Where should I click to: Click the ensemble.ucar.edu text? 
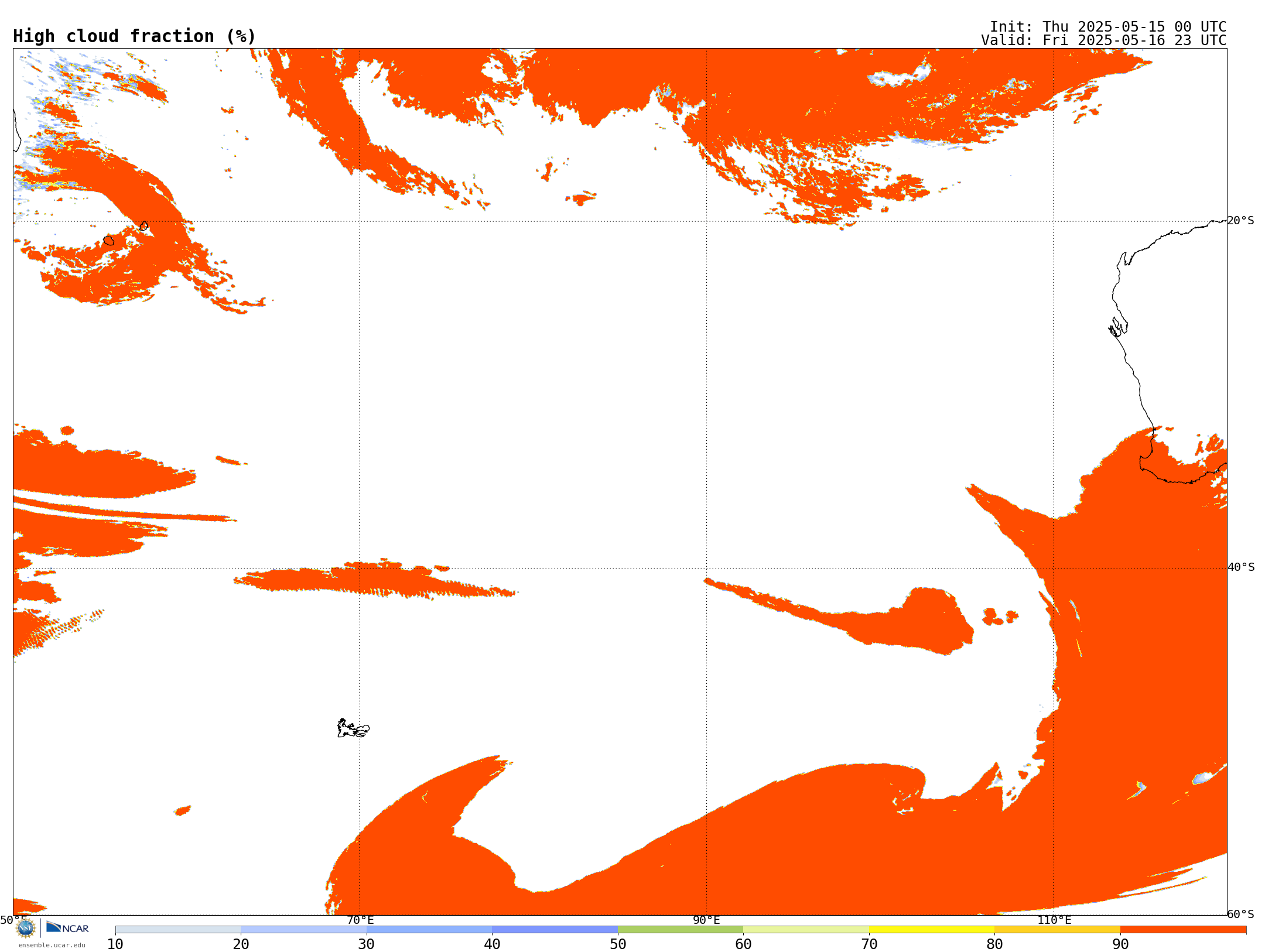pos(52,945)
